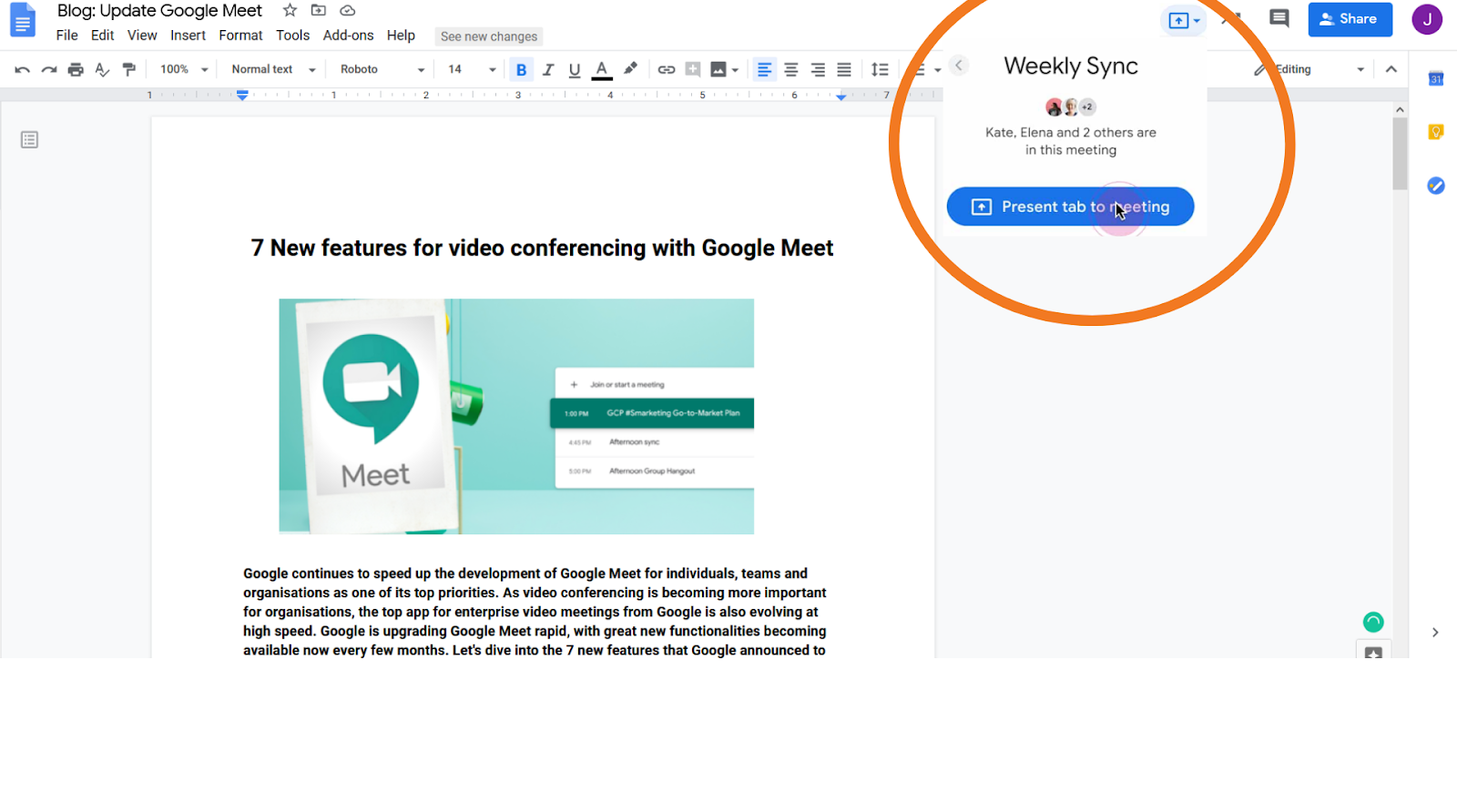Open line spacing options
The image size is (1457, 812).
click(880, 69)
